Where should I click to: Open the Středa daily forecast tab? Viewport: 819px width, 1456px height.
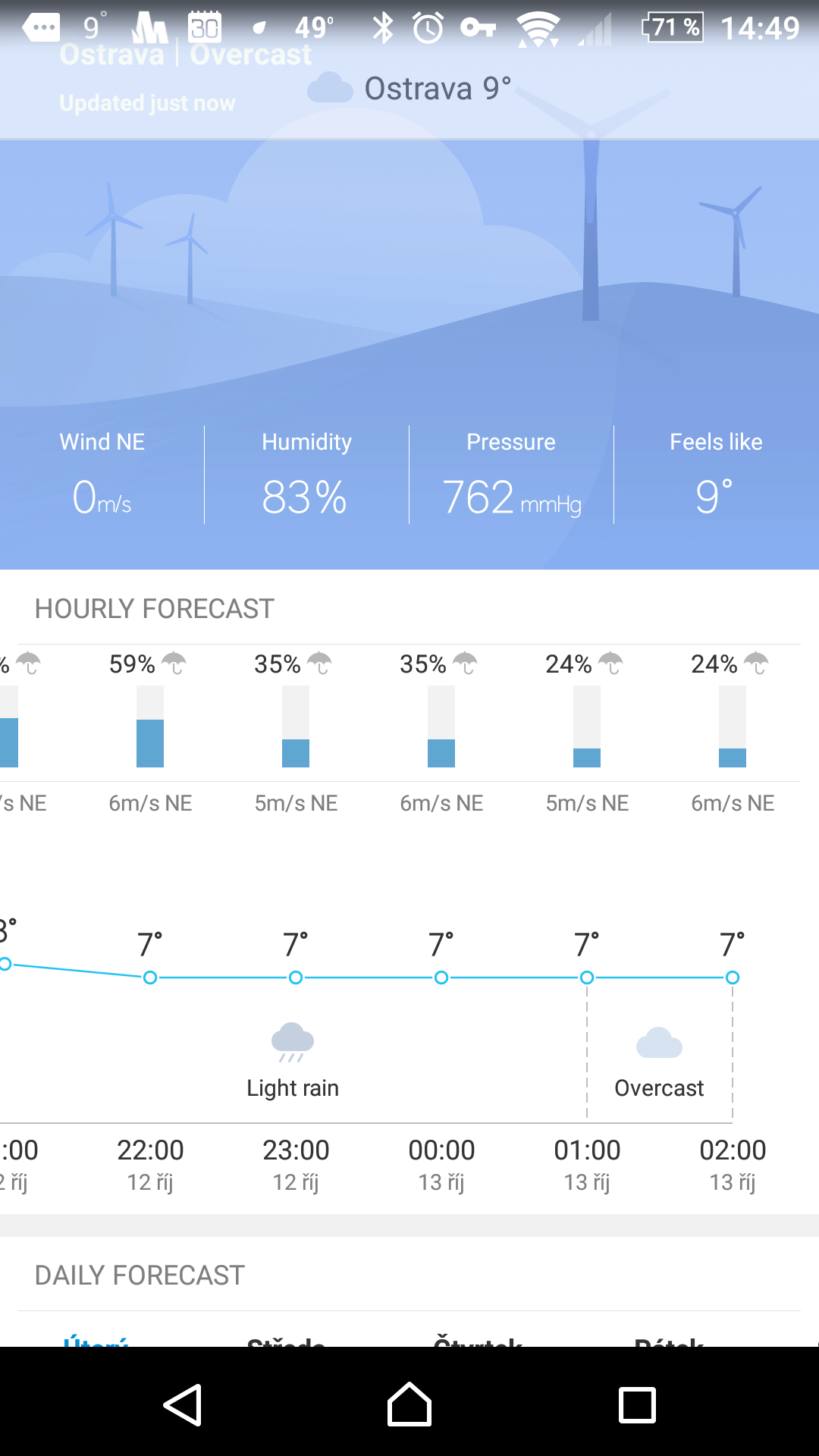coord(287,1341)
